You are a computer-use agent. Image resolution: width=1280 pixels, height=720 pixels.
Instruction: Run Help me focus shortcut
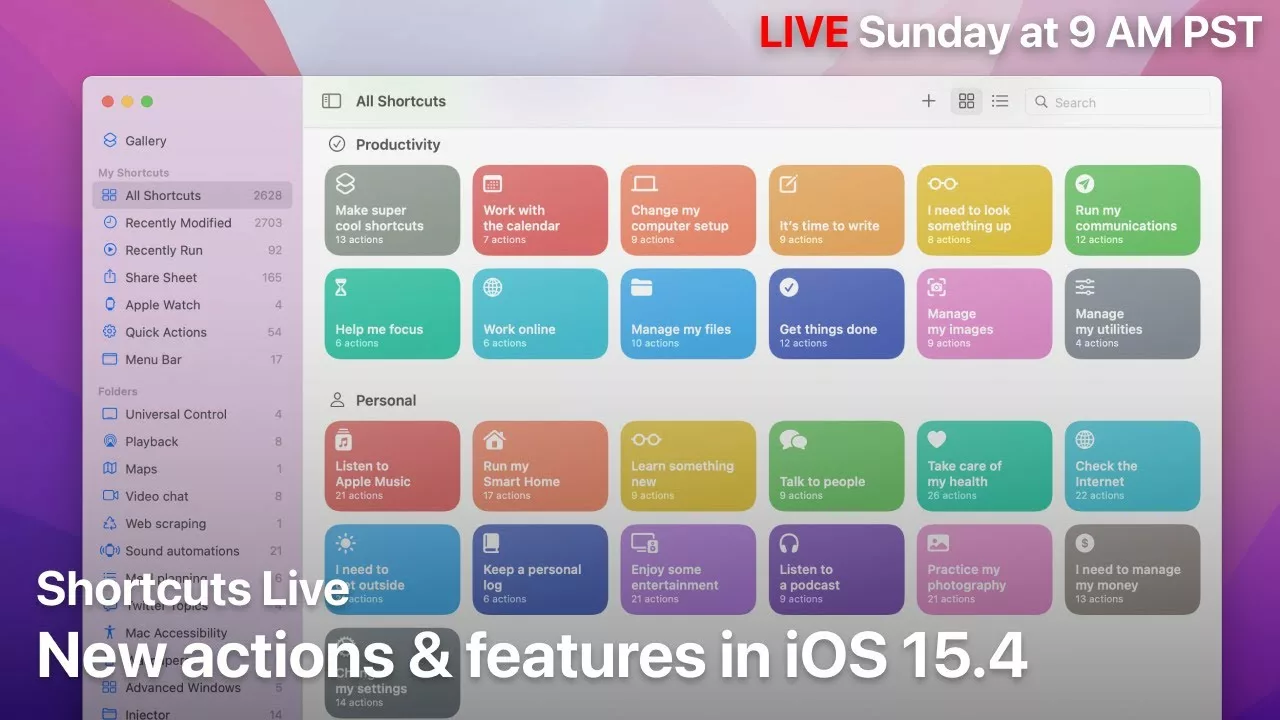point(393,313)
